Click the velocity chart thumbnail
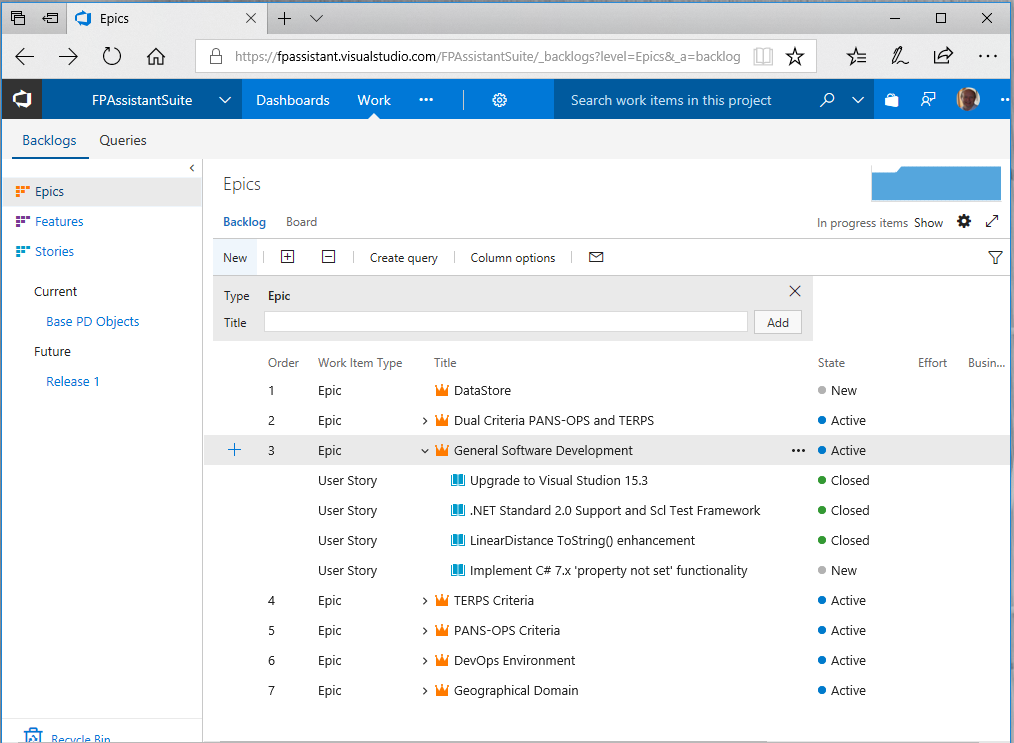Screen dimensions: 1014x743 point(936,185)
